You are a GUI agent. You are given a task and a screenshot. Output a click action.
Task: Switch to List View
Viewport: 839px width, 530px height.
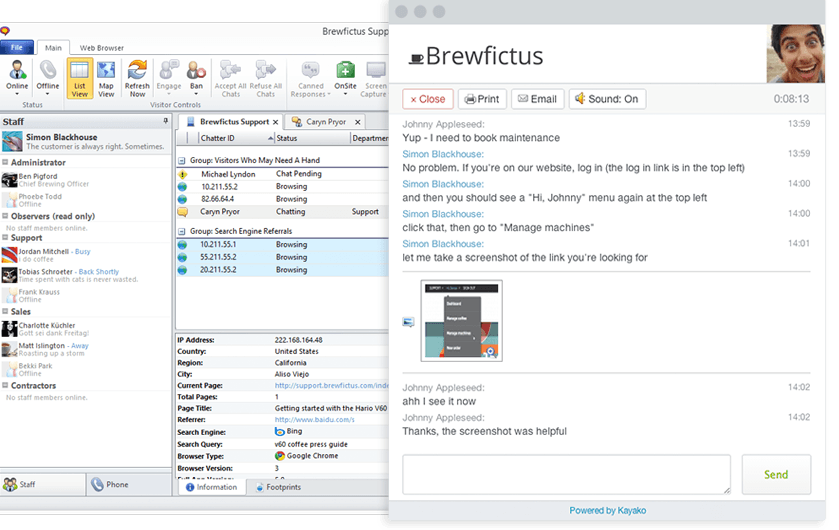pyautogui.click(x=80, y=78)
